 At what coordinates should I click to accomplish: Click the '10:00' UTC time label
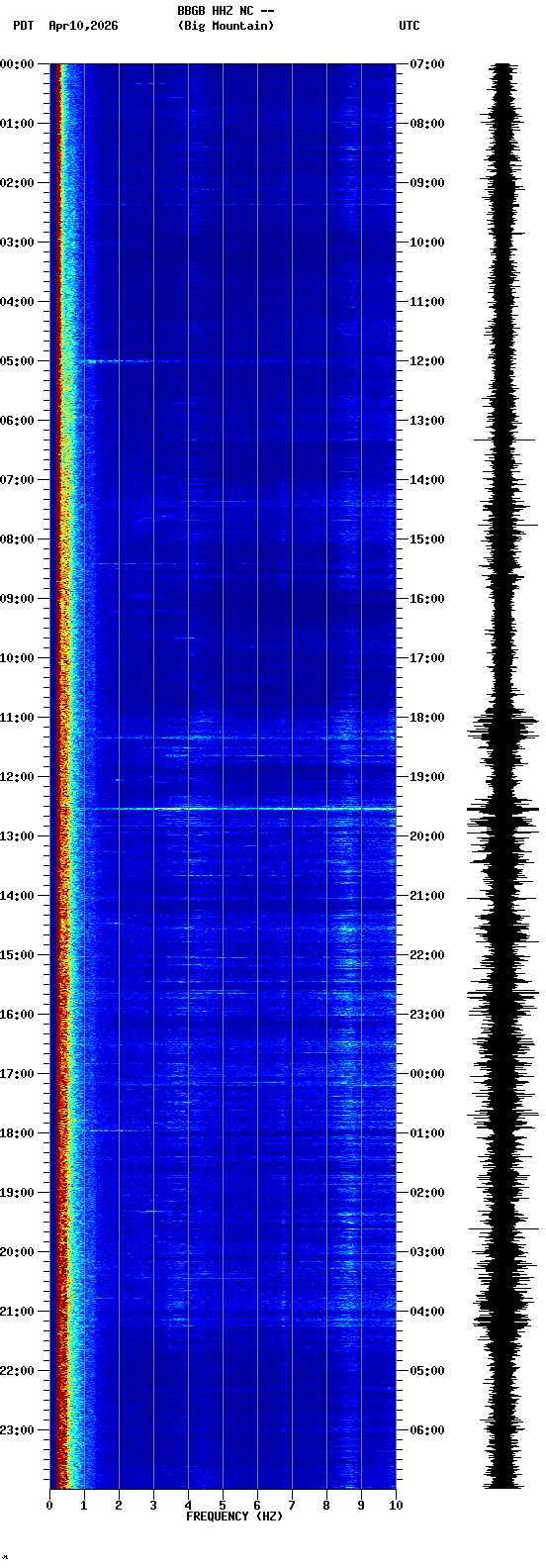click(x=427, y=243)
